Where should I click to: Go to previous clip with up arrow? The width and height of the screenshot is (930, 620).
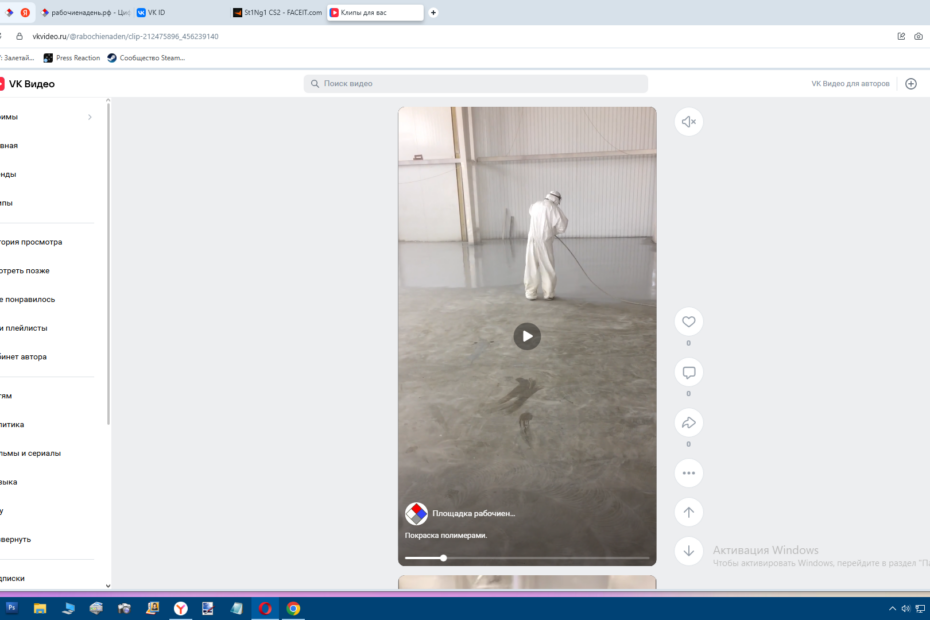pos(688,512)
